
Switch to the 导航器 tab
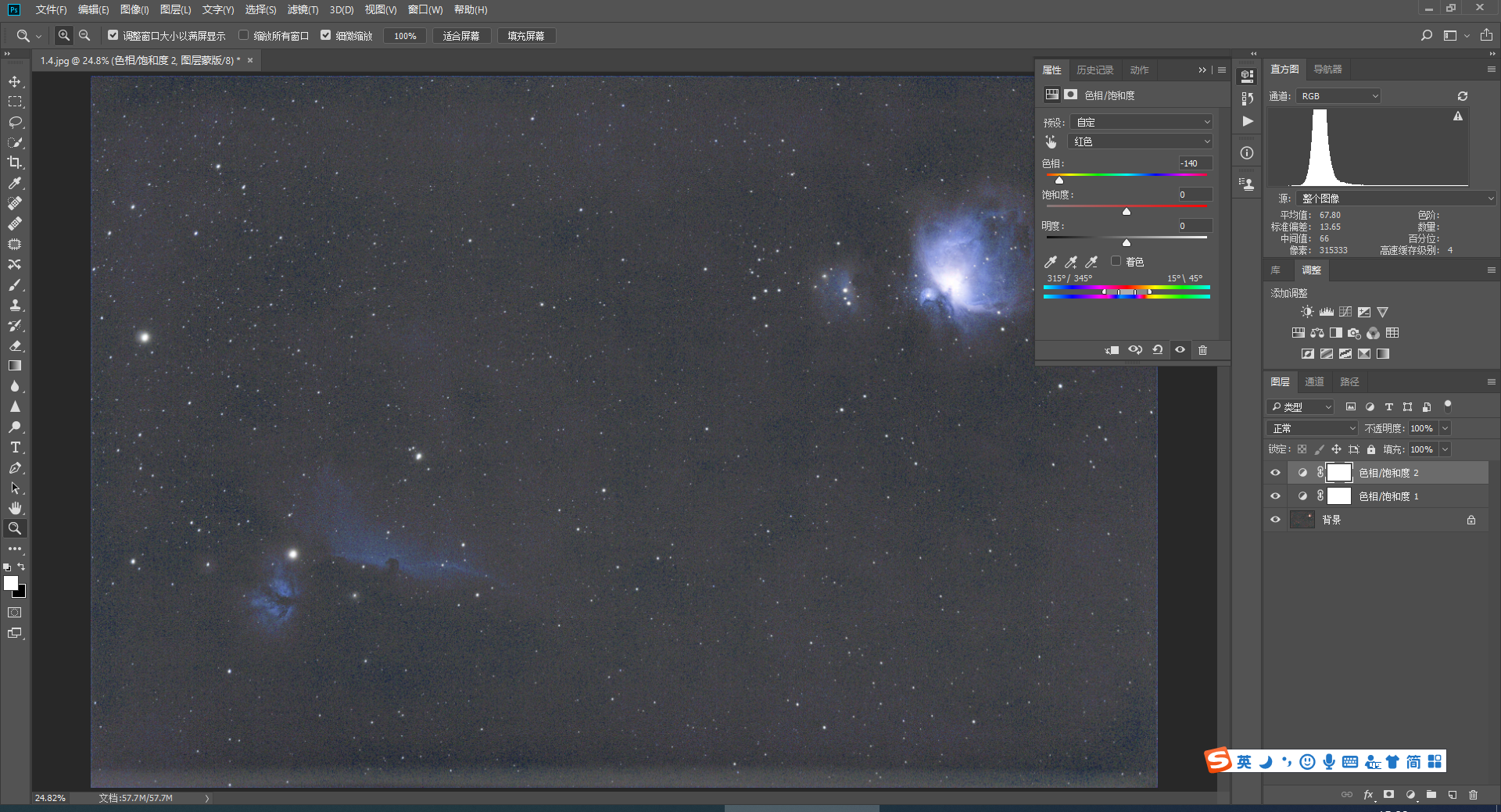click(1327, 70)
